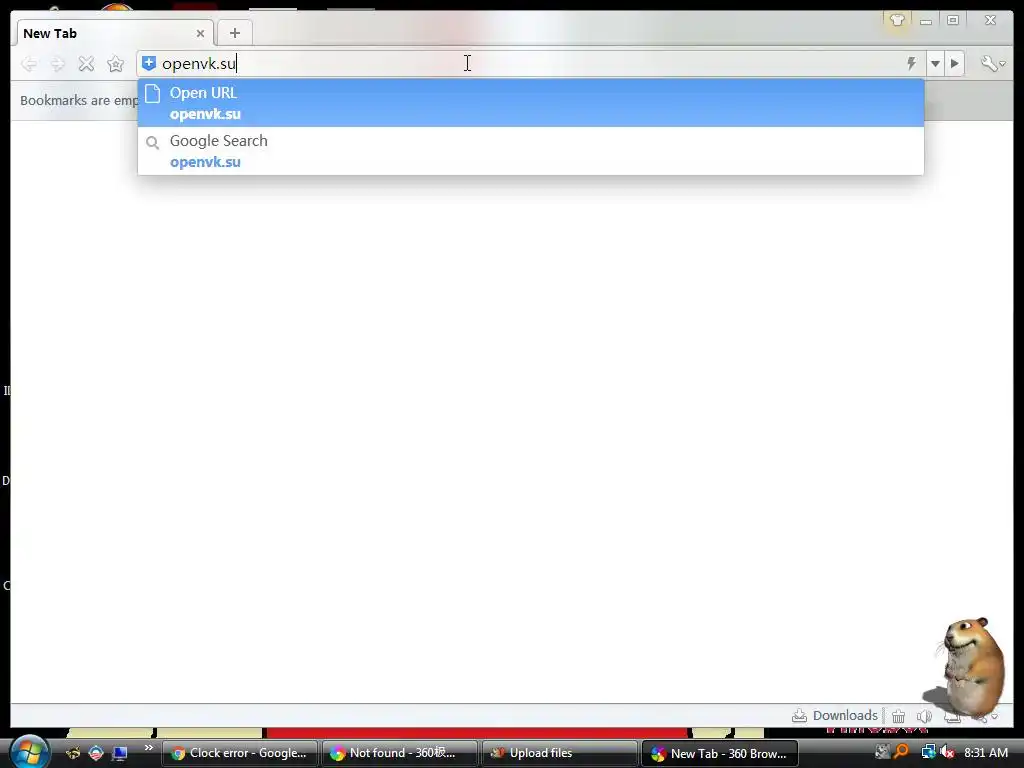Bookmark the page with the star icon

(x=116, y=63)
